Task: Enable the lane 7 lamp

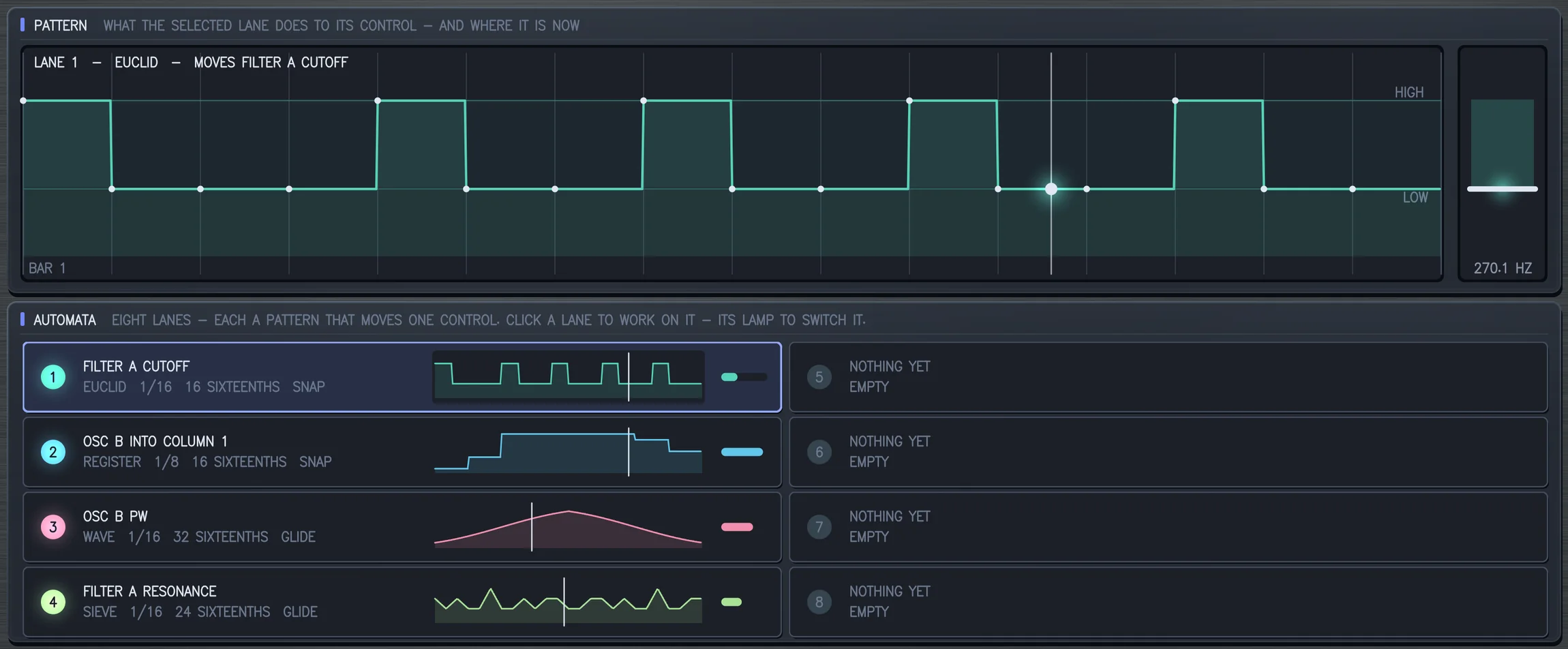Action: (x=819, y=527)
